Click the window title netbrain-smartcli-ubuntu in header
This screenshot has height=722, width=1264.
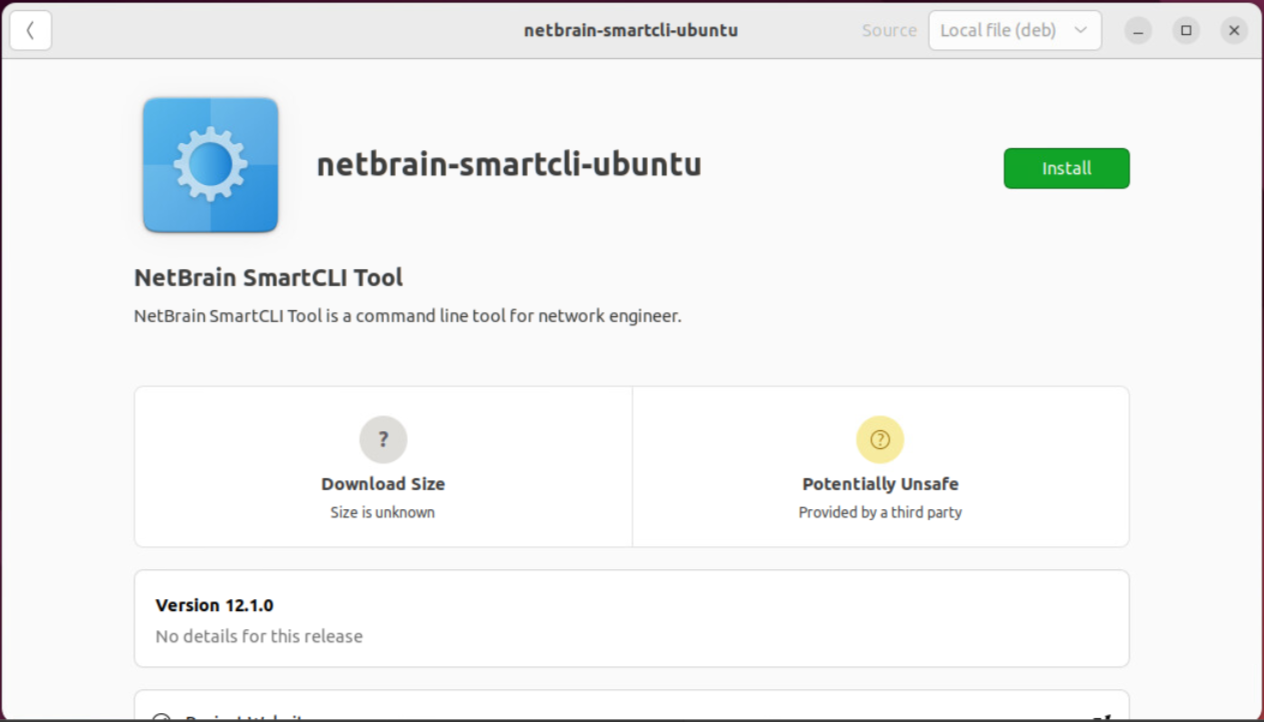[631, 31]
